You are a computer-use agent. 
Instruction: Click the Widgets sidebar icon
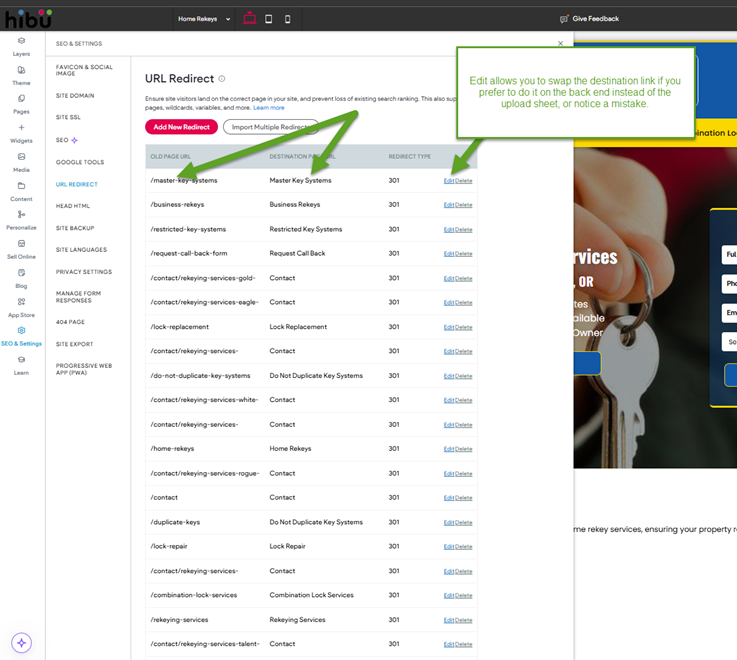(21, 129)
